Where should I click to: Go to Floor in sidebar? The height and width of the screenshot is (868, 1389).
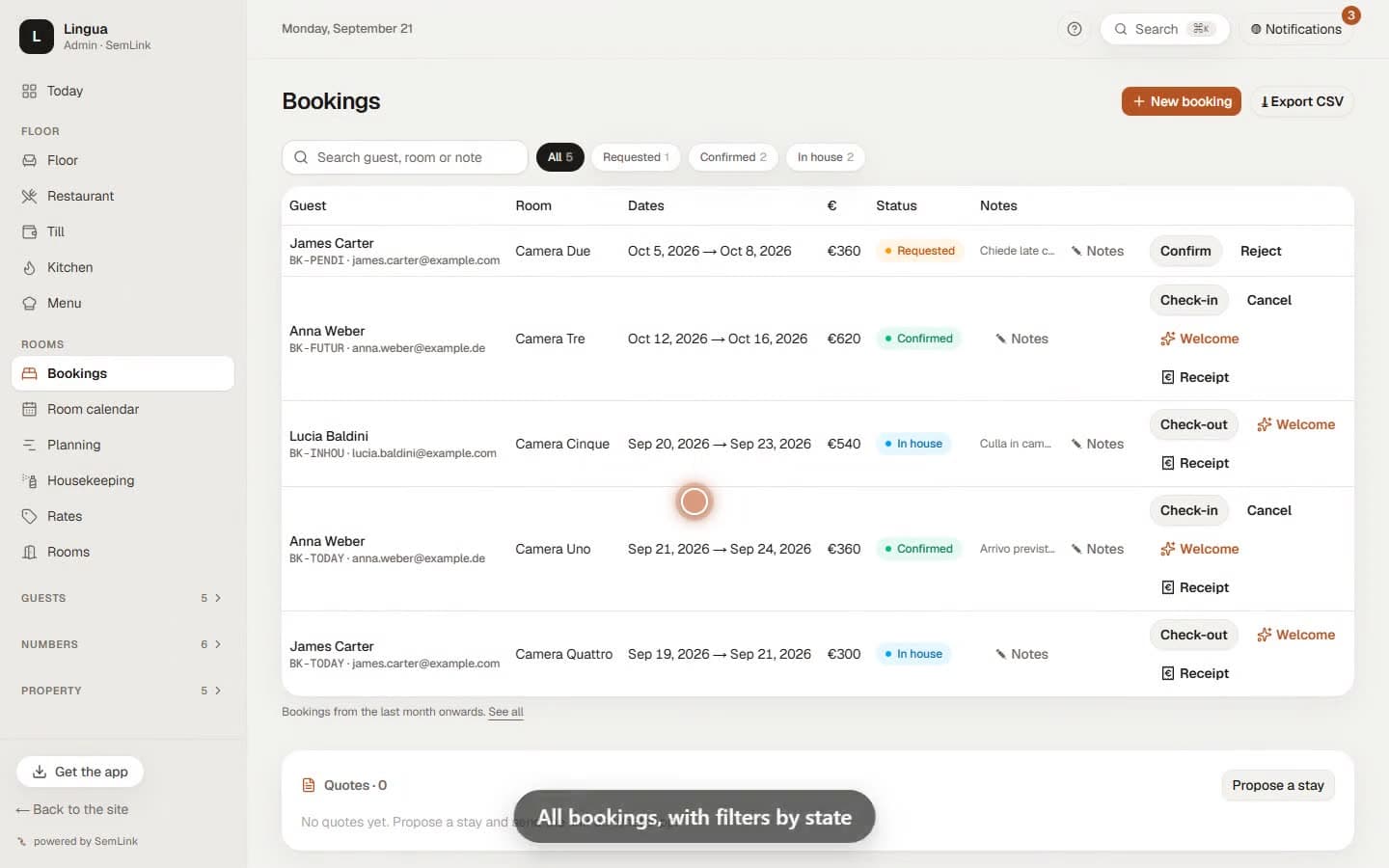tap(123, 160)
